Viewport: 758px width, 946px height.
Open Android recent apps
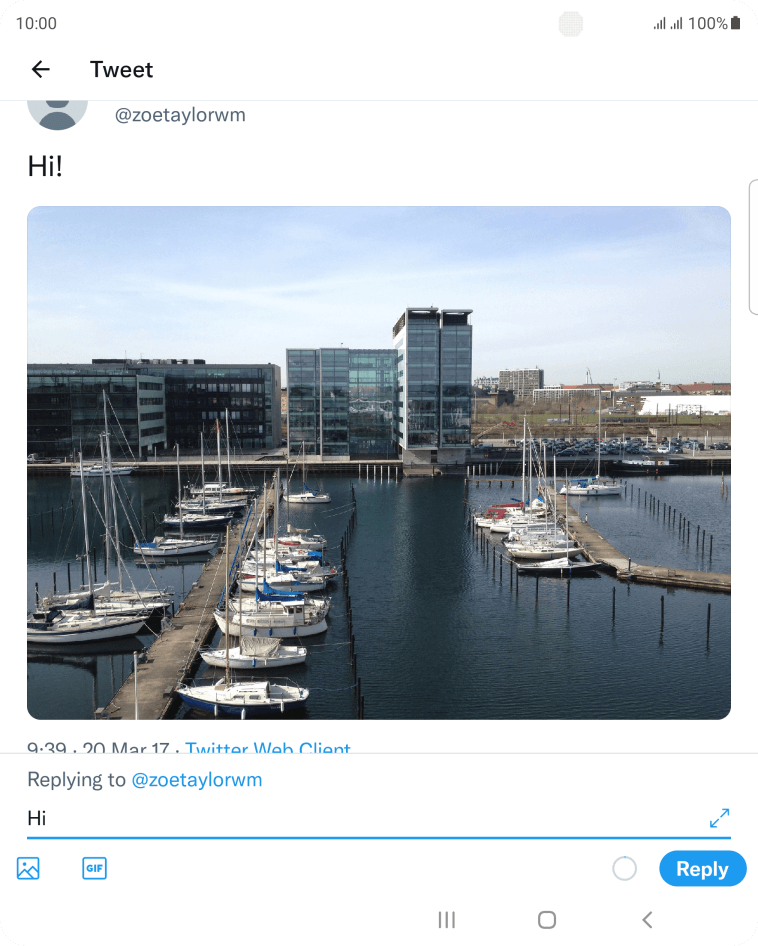(447, 920)
